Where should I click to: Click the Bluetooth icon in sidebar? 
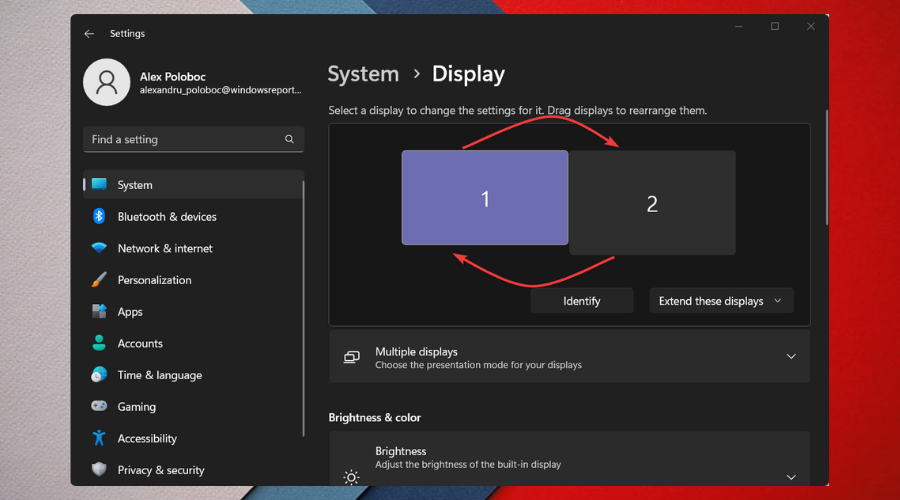(x=99, y=216)
